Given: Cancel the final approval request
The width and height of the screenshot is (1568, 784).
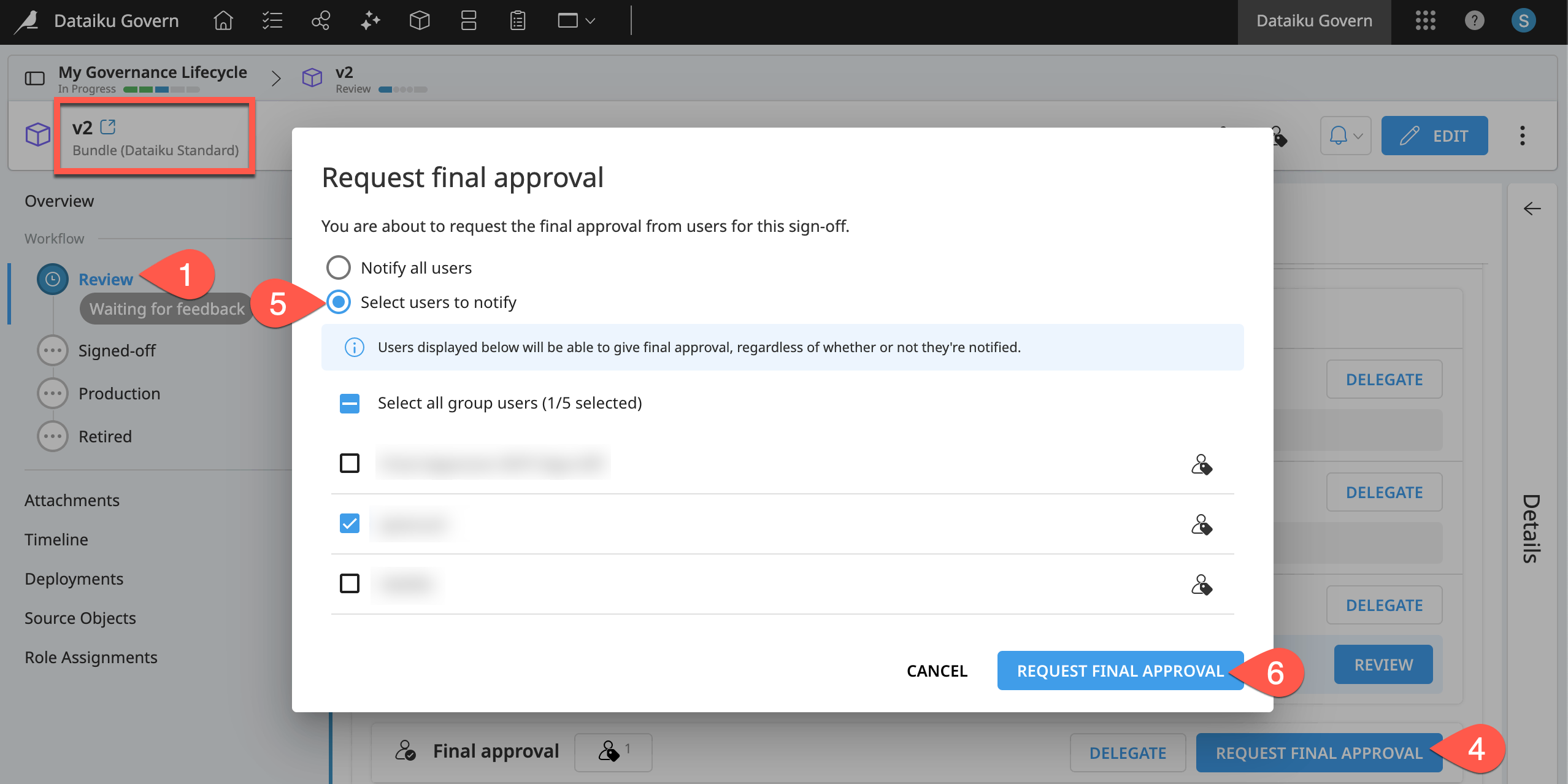Looking at the screenshot, I should pyautogui.click(x=937, y=671).
